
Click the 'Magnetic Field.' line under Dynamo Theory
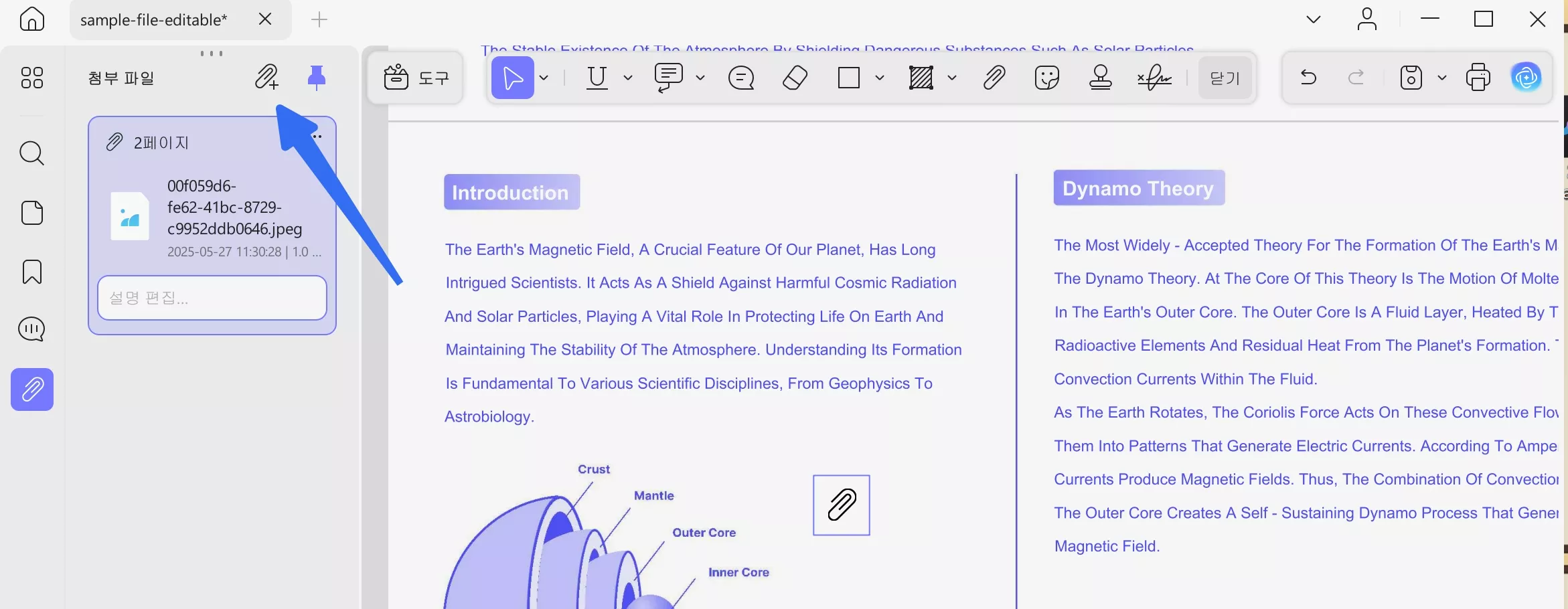point(1107,546)
